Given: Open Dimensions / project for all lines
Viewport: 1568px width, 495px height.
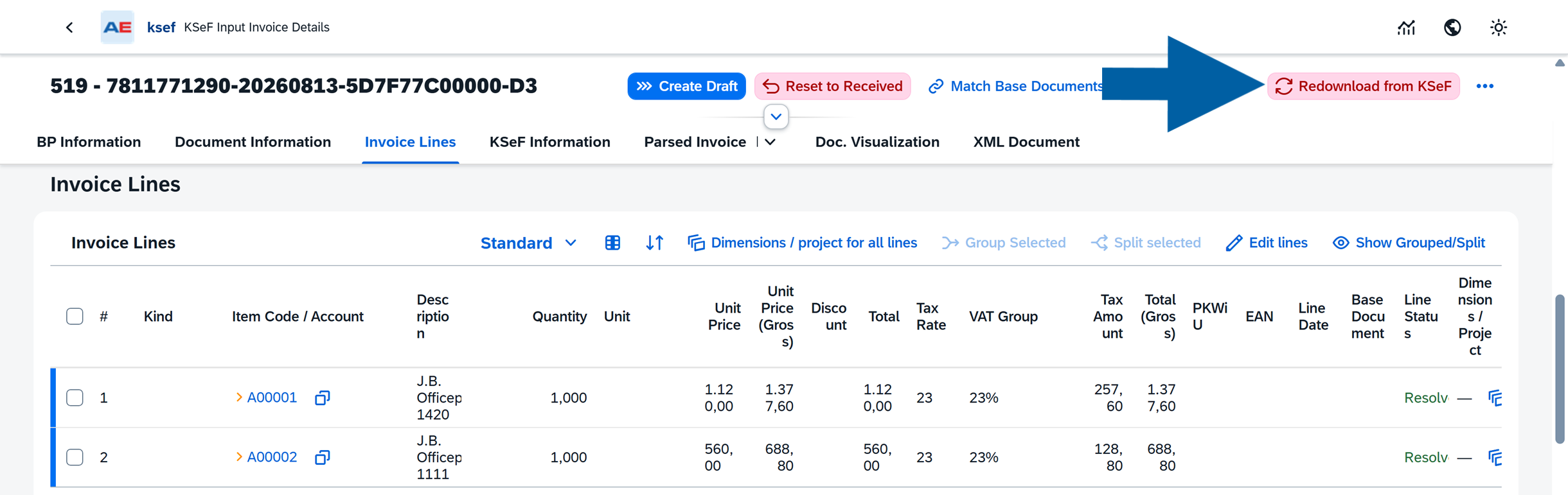Looking at the screenshot, I should [802, 243].
